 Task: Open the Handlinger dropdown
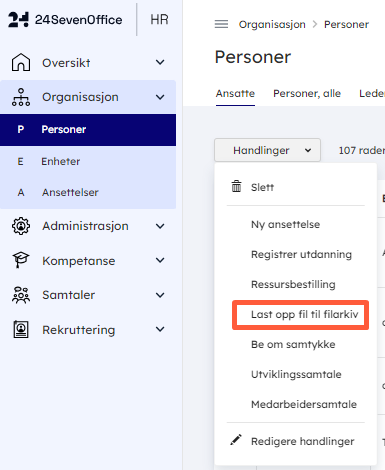point(267,150)
